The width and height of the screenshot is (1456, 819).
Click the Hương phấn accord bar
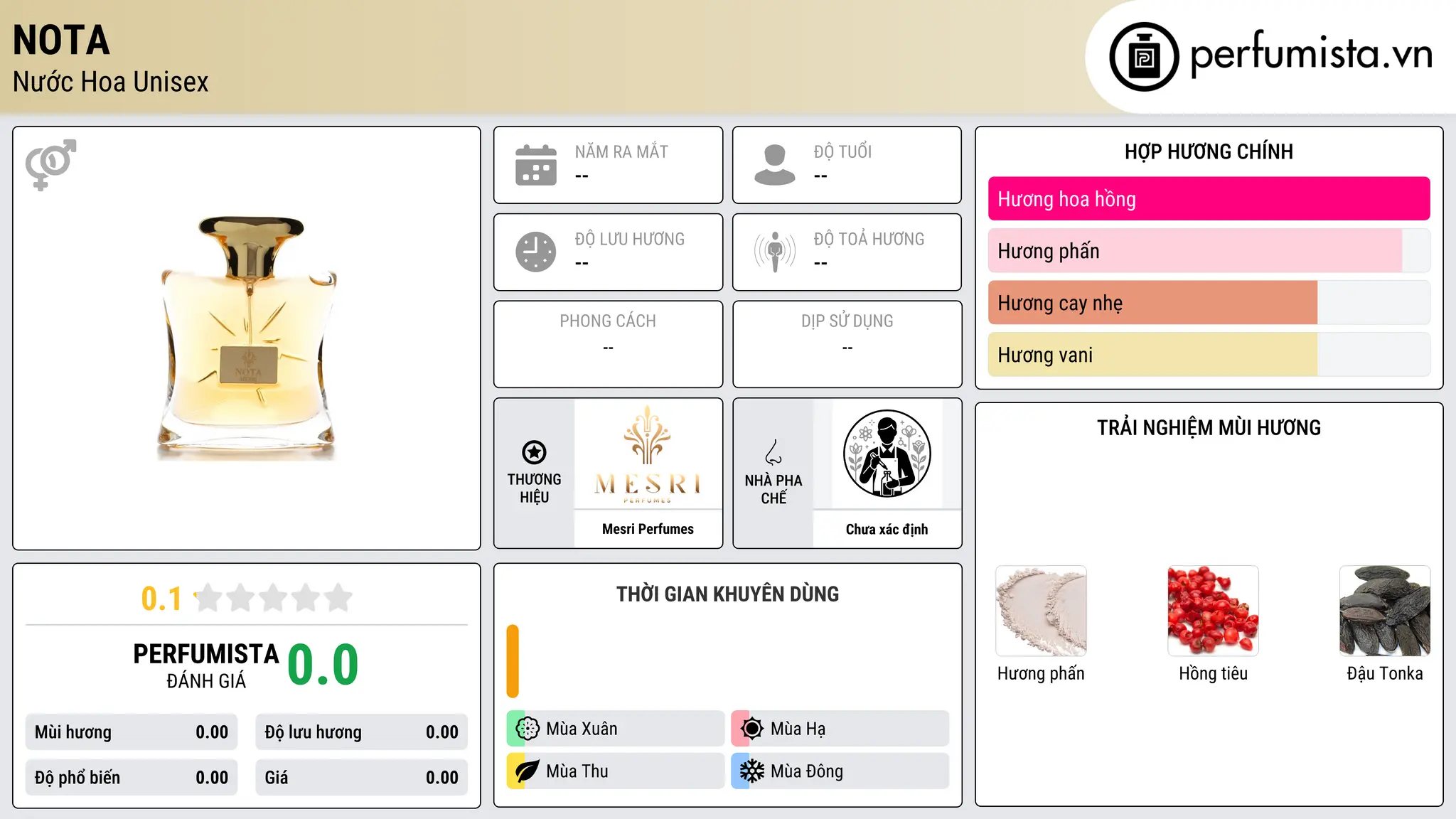[x=1209, y=251]
